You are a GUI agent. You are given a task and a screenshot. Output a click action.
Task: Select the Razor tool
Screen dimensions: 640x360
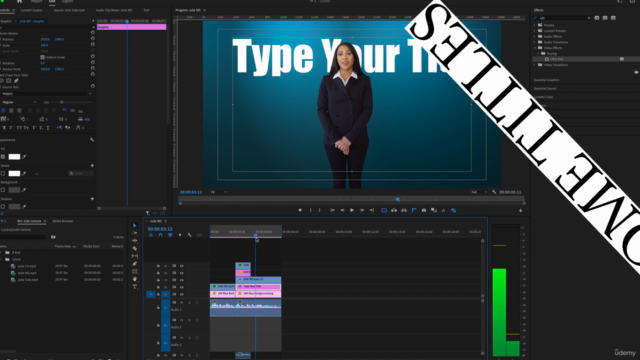pos(135,248)
